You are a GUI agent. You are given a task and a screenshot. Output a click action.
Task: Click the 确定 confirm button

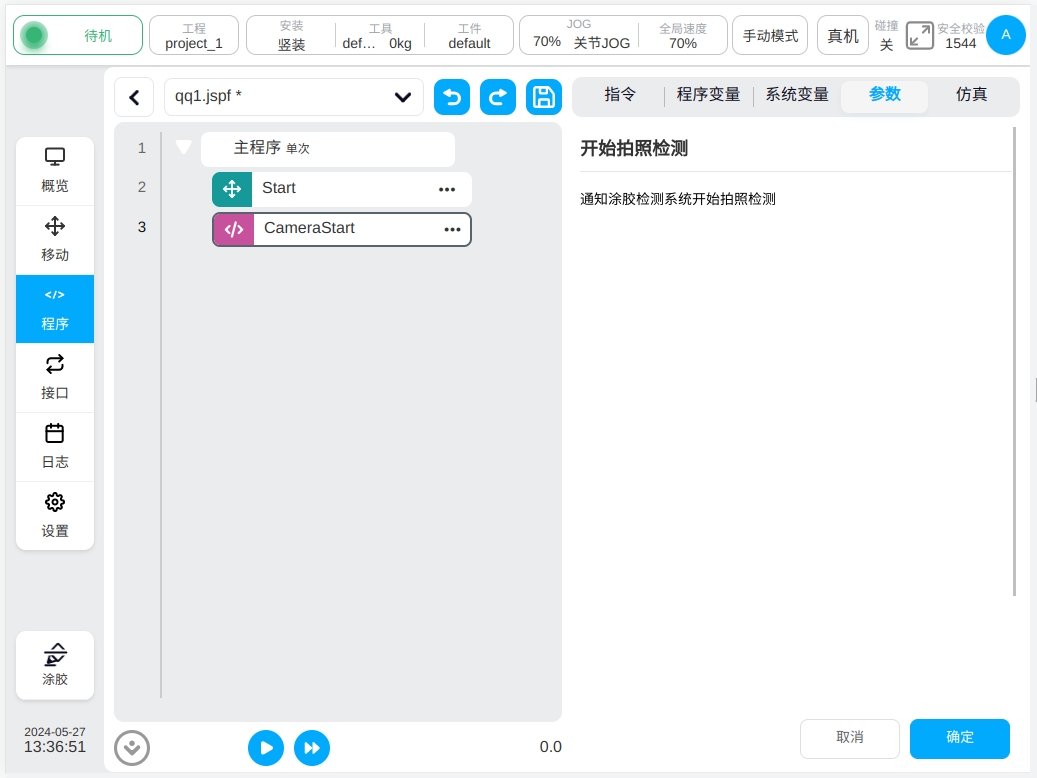(959, 738)
